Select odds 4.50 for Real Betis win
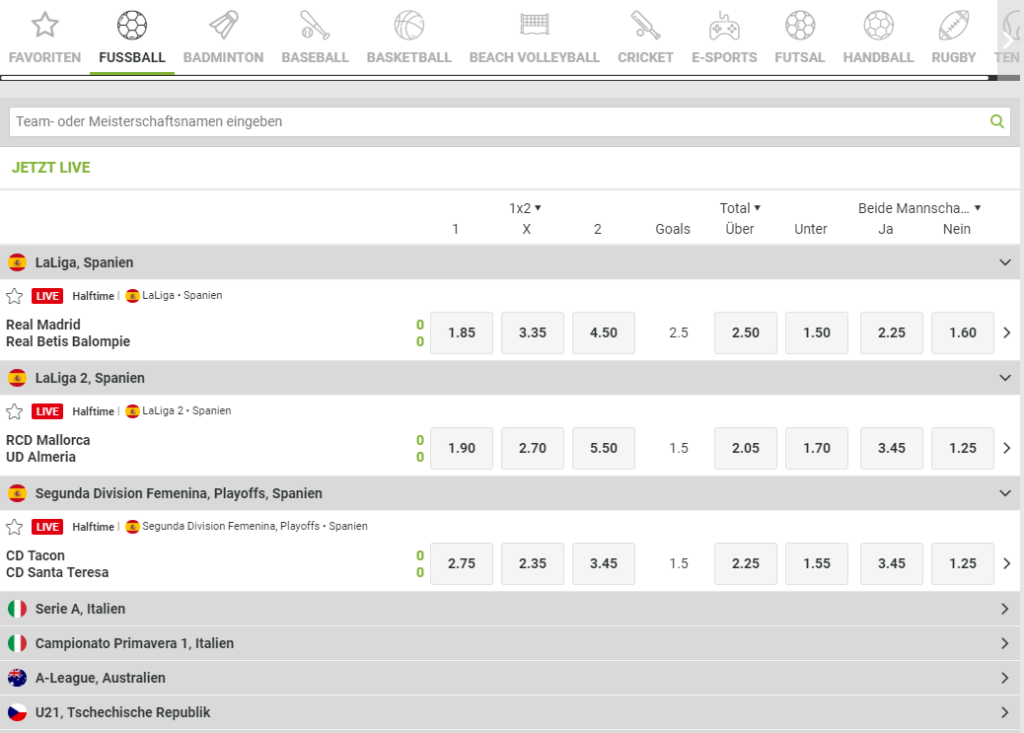 coord(603,333)
